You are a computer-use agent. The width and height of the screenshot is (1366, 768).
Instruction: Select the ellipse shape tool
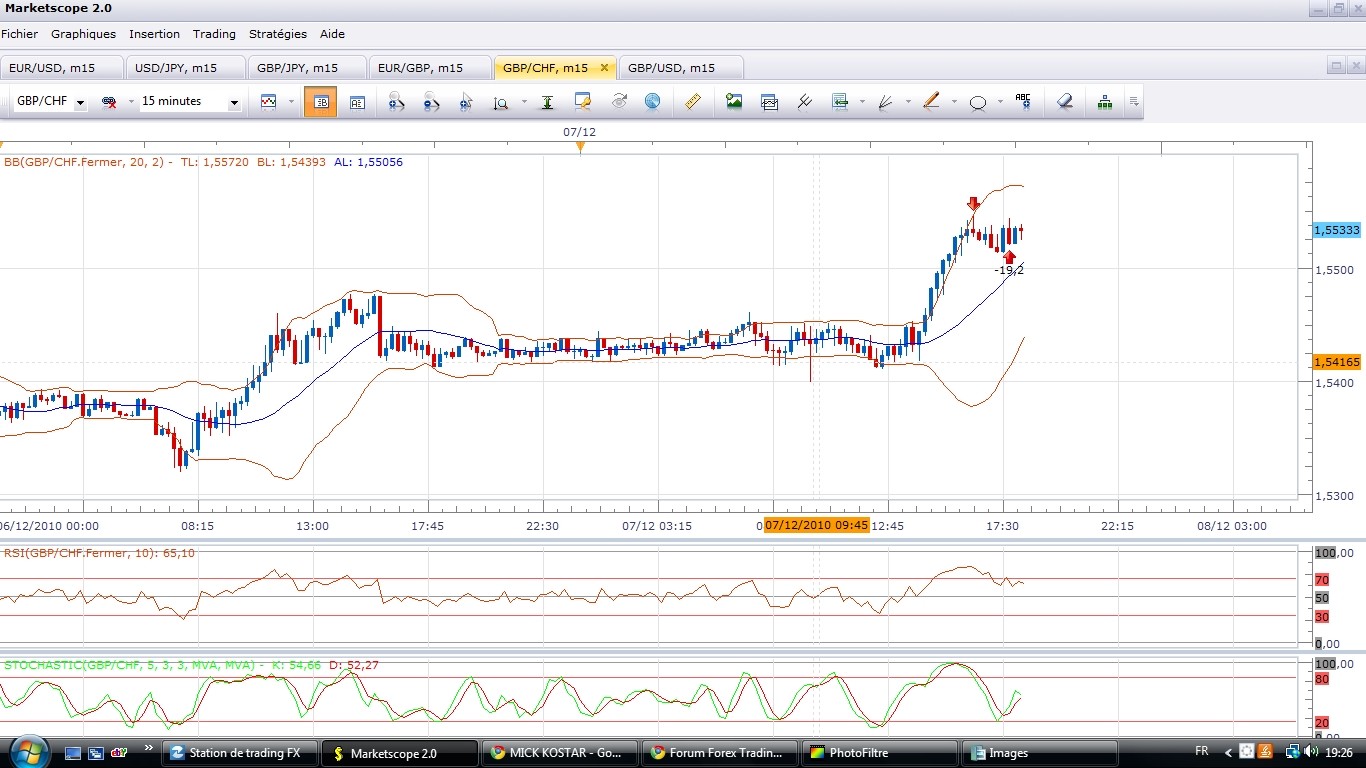[978, 102]
